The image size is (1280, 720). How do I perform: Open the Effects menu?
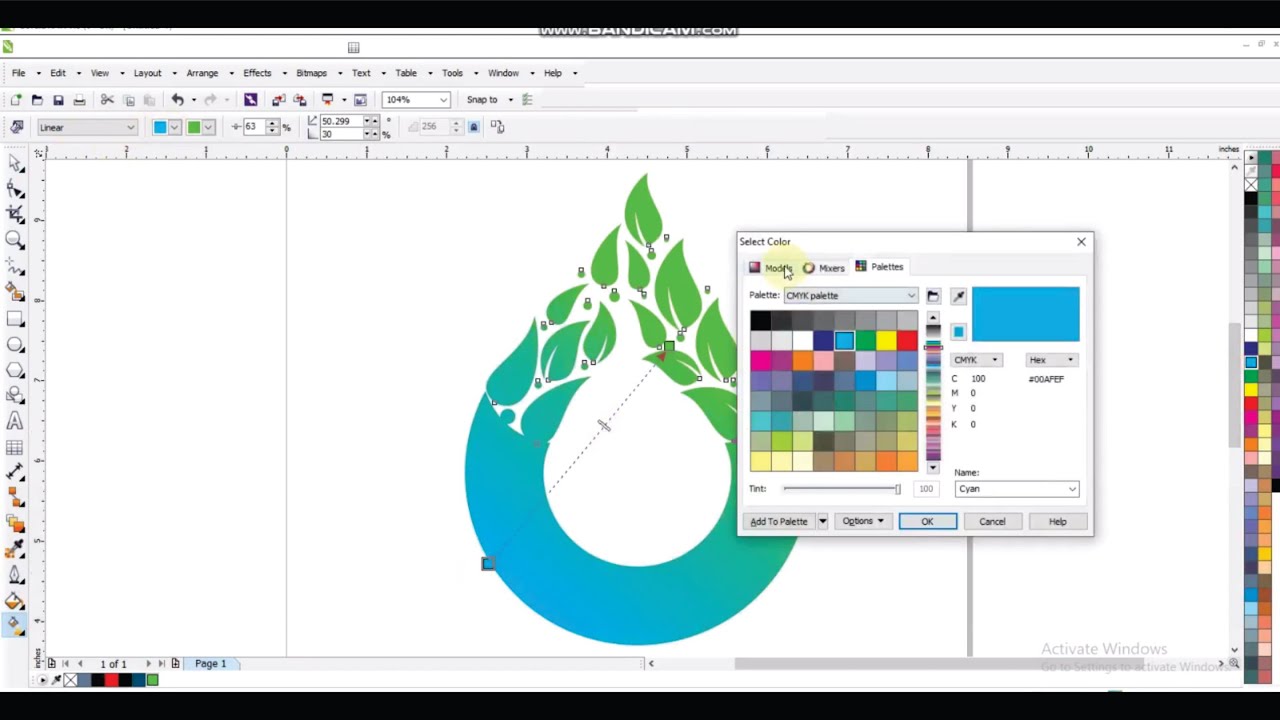(257, 73)
